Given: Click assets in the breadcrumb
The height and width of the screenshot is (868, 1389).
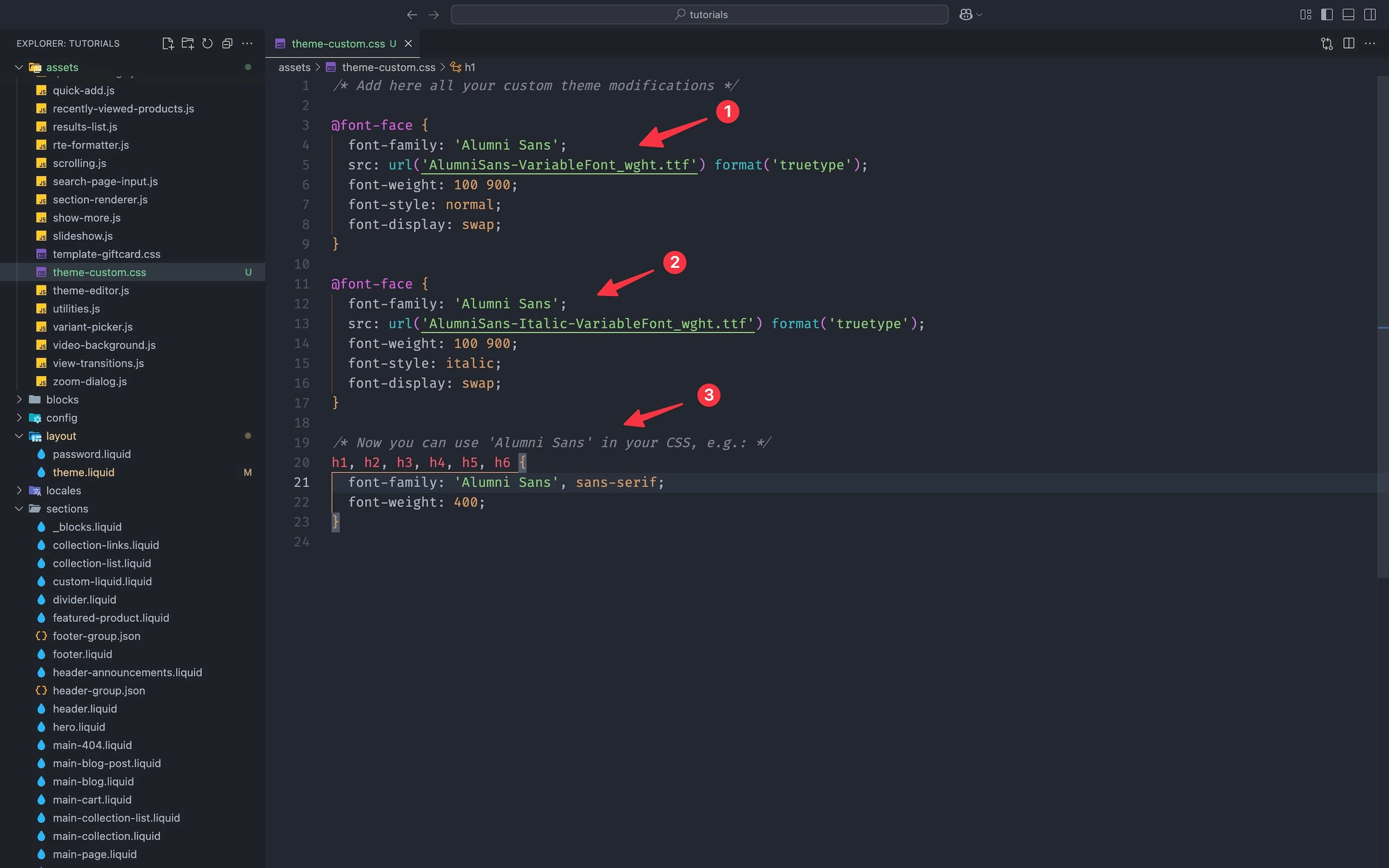Looking at the screenshot, I should click(x=295, y=67).
